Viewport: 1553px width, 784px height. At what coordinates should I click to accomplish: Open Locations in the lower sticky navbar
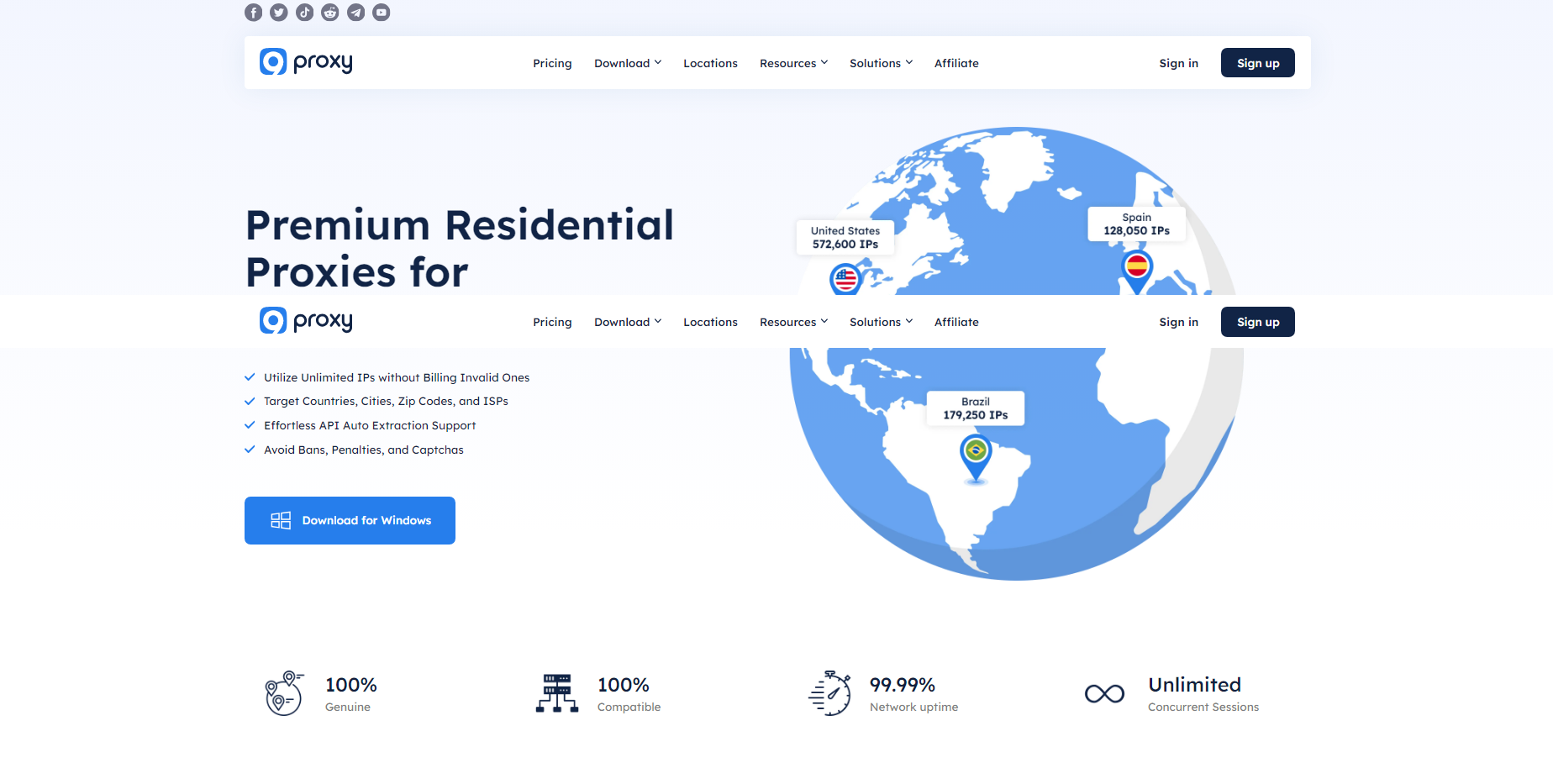[710, 322]
